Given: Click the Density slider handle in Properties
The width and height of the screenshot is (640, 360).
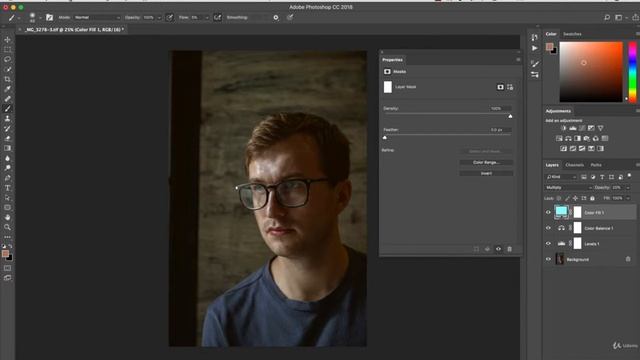Looking at the screenshot, I should (510, 116).
